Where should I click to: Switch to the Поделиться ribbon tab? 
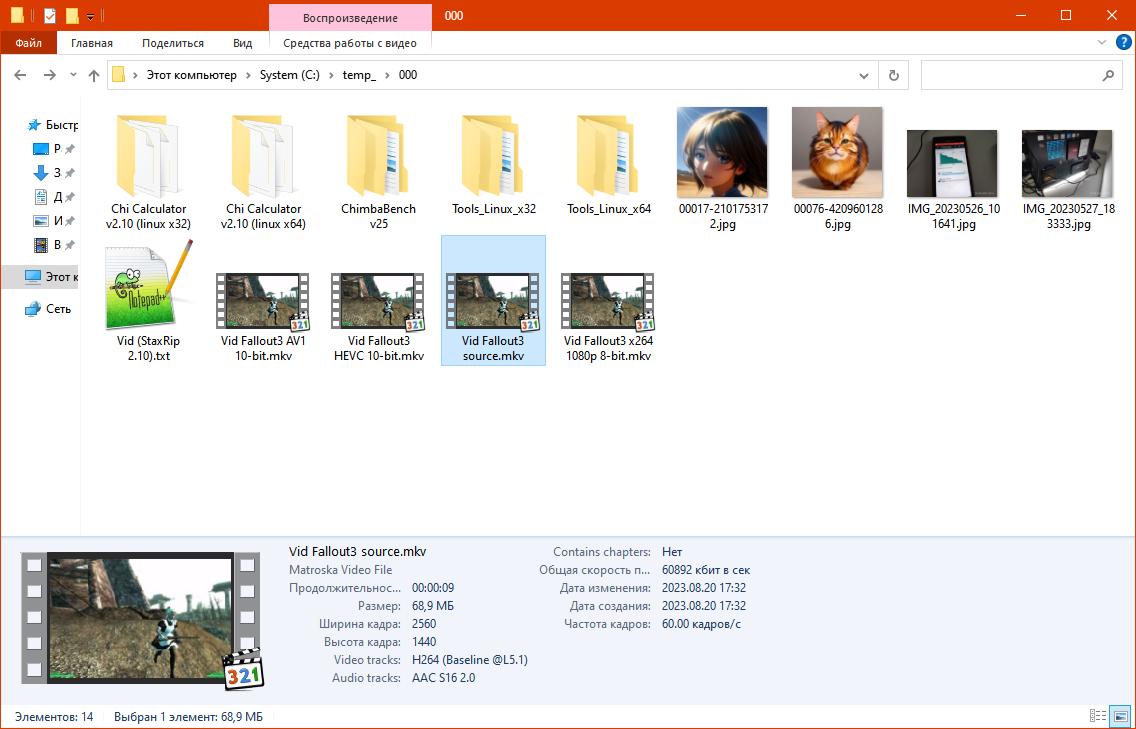pos(172,43)
